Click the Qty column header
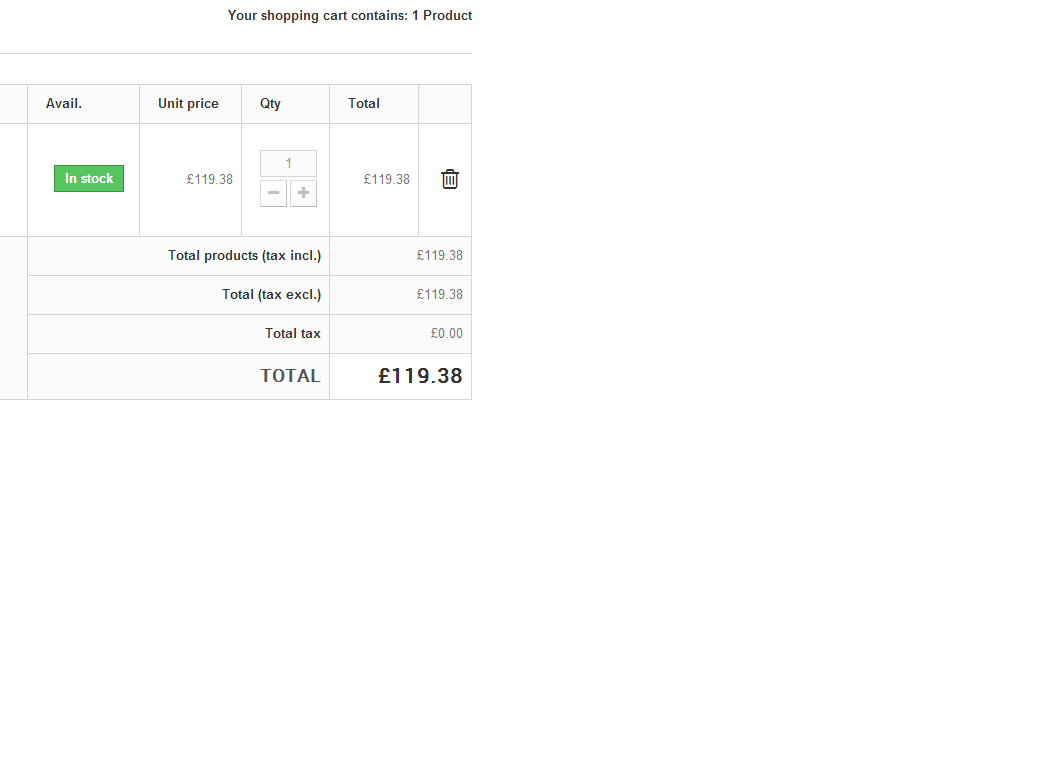The image size is (1064, 766). click(x=270, y=103)
